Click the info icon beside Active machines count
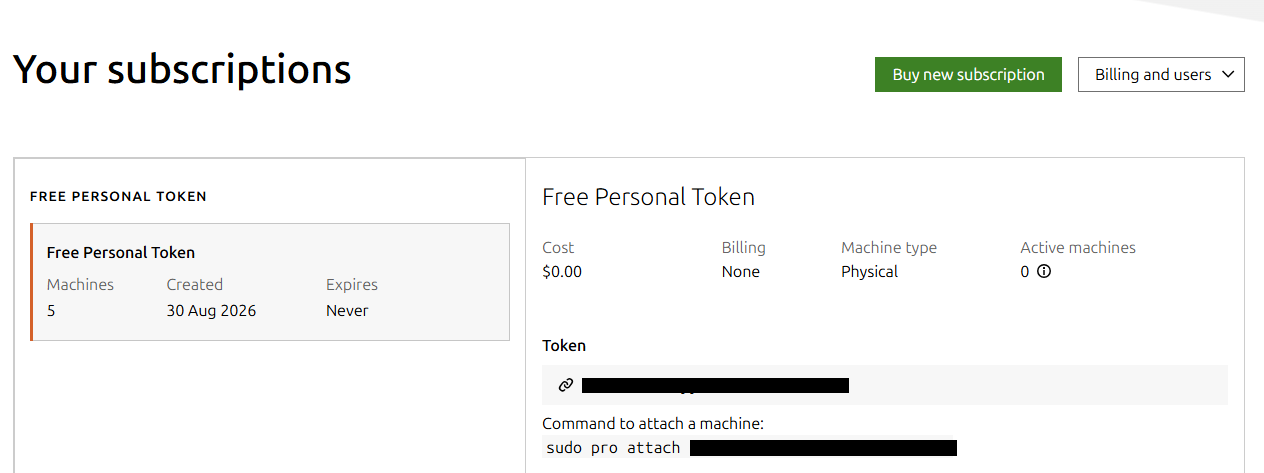The height and width of the screenshot is (473, 1264). click(1044, 271)
